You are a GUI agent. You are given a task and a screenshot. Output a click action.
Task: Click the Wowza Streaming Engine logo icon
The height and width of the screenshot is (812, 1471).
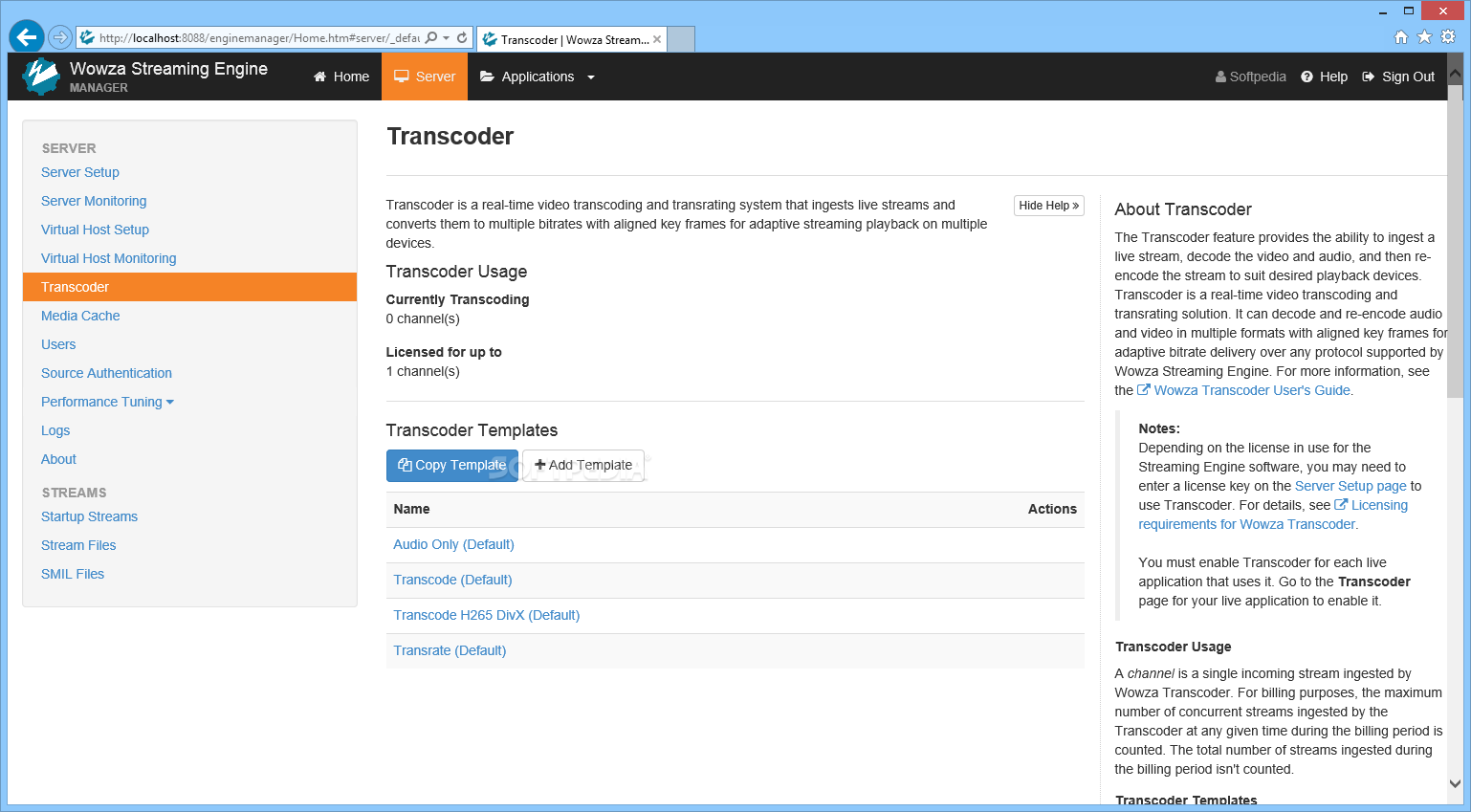coord(41,77)
